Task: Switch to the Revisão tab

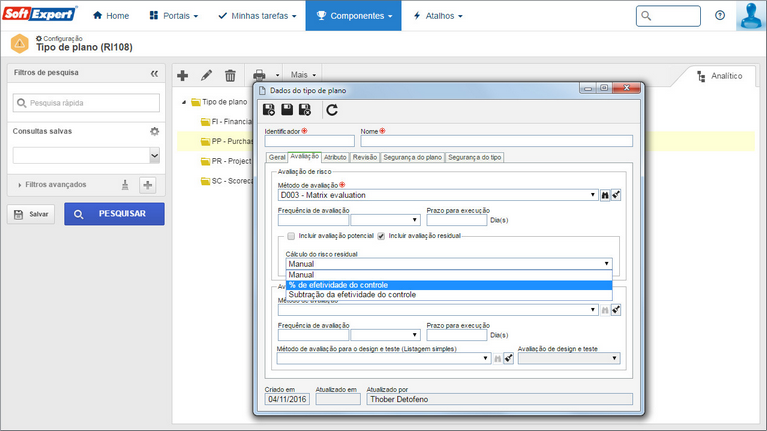Action: click(364, 158)
